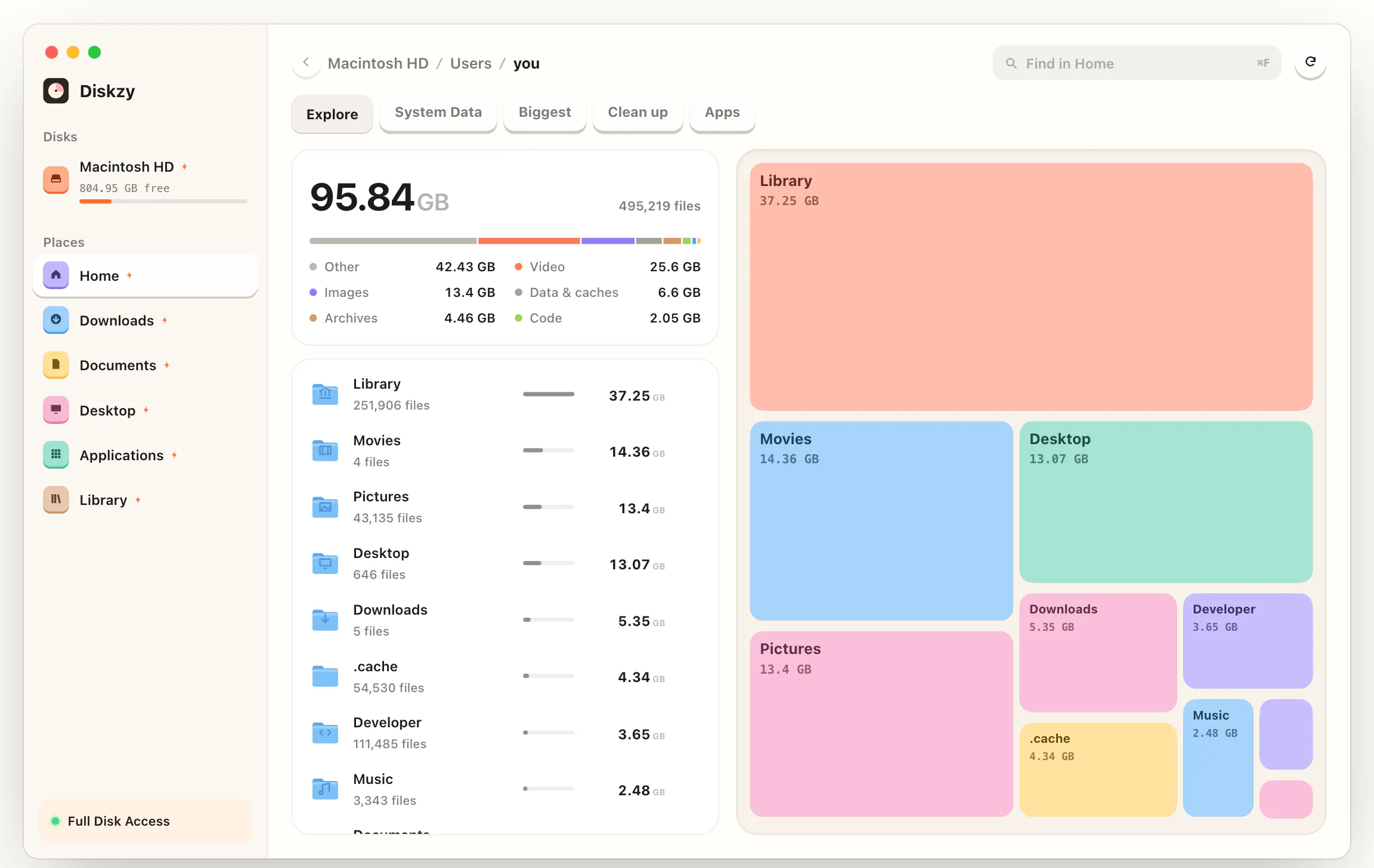Select Library block in treemap
This screenshot has height=868, width=1374.
[1031, 287]
